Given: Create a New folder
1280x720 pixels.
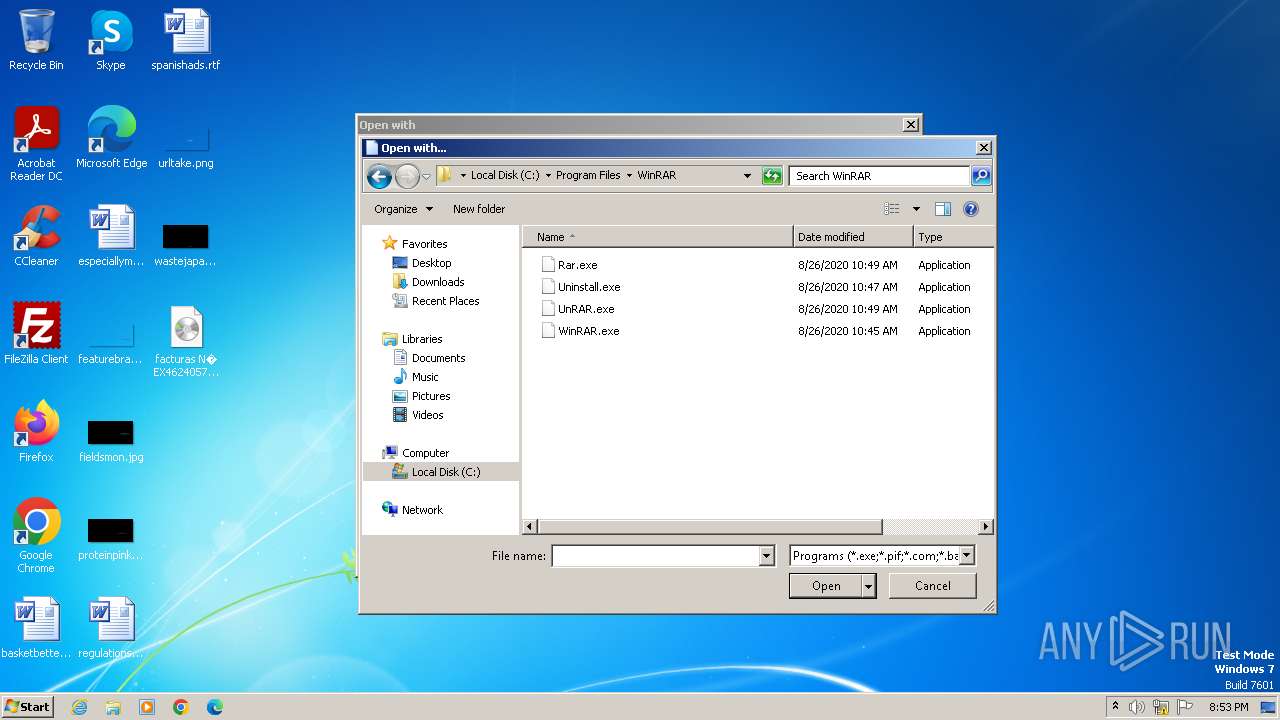Looking at the screenshot, I should [x=479, y=209].
